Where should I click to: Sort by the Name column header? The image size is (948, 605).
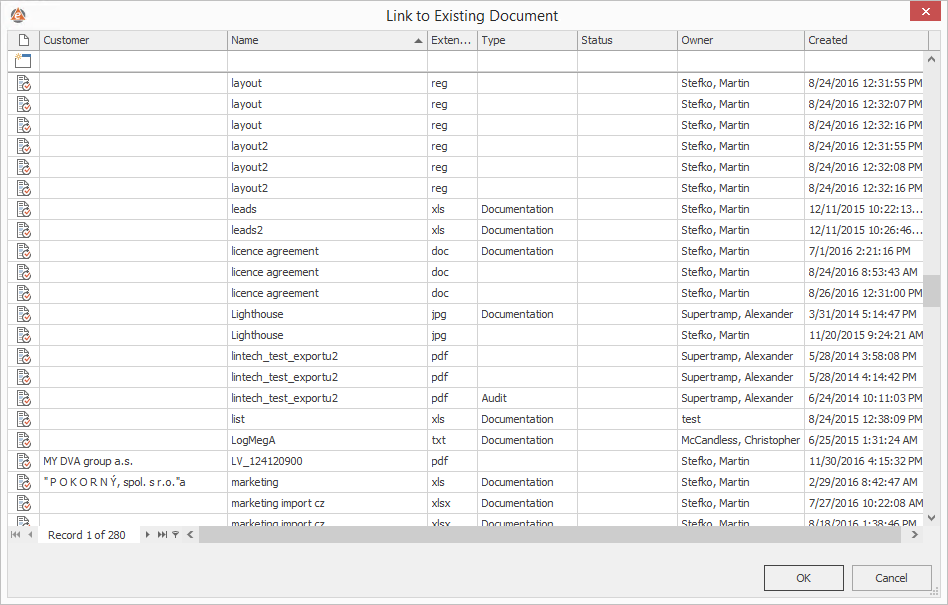click(x=327, y=40)
